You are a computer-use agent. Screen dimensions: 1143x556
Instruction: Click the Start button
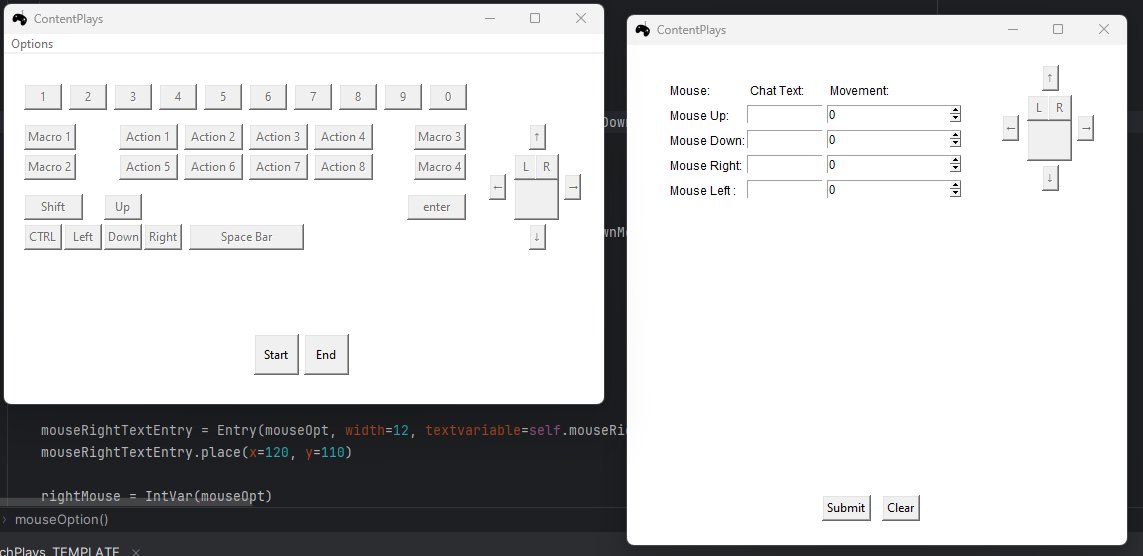(276, 355)
